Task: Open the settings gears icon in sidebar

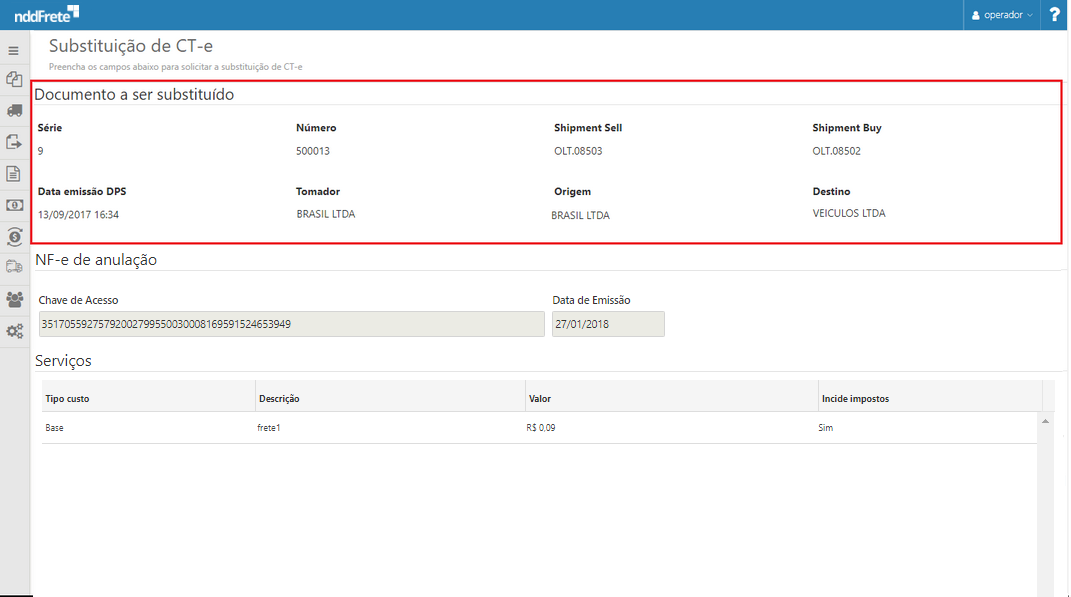Action: (14, 331)
